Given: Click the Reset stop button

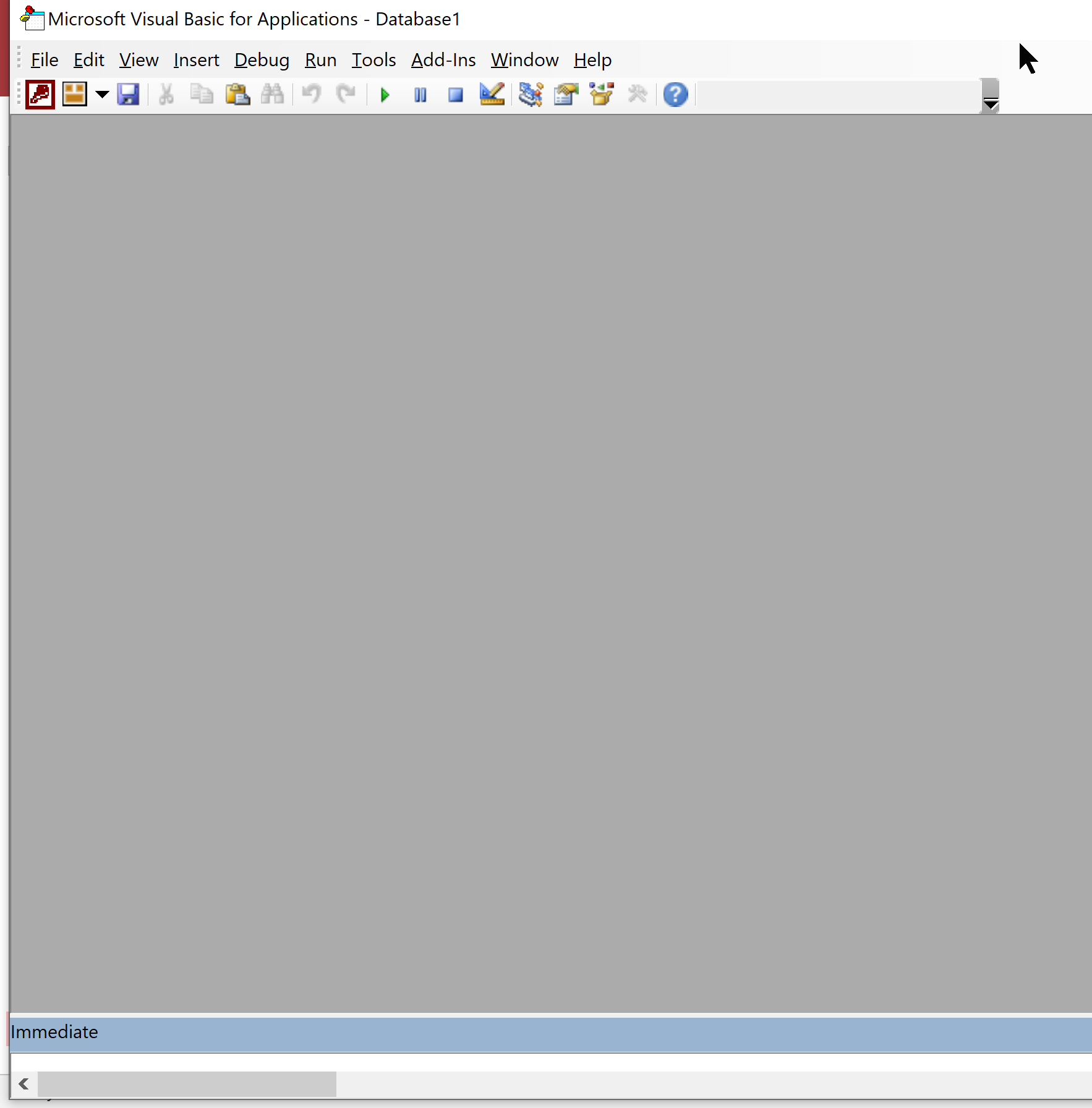Looking at the screenshot, I should click(456, 95).
